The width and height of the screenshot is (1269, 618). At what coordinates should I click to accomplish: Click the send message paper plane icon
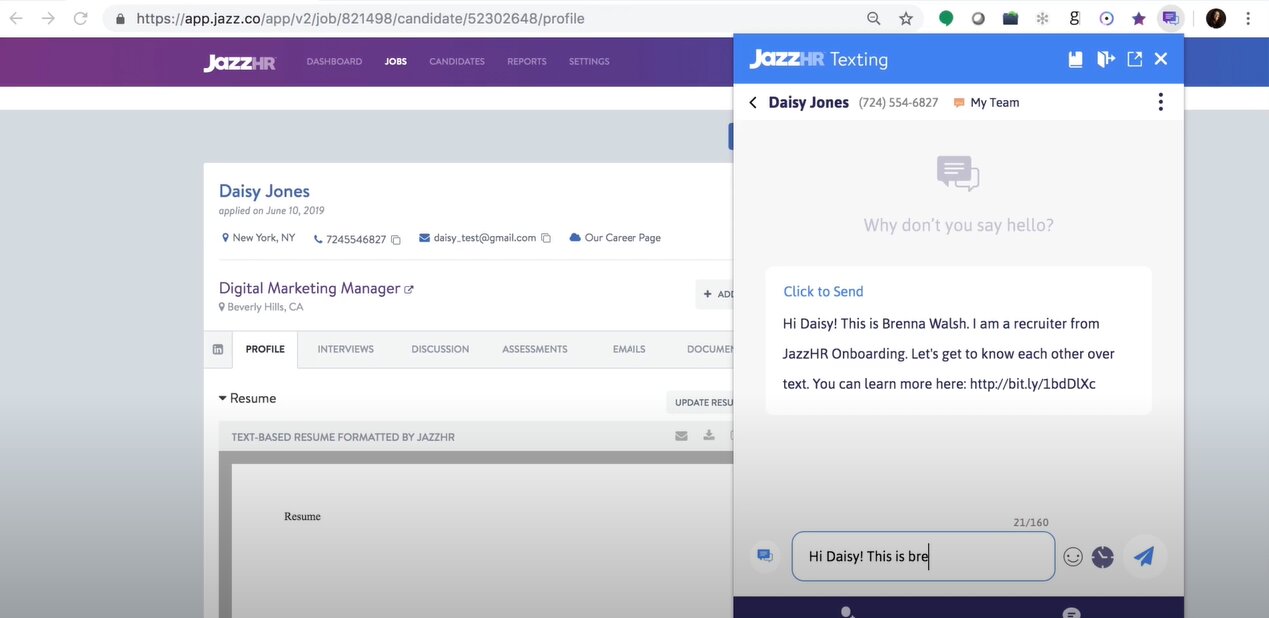click(x=1144, y=557)
